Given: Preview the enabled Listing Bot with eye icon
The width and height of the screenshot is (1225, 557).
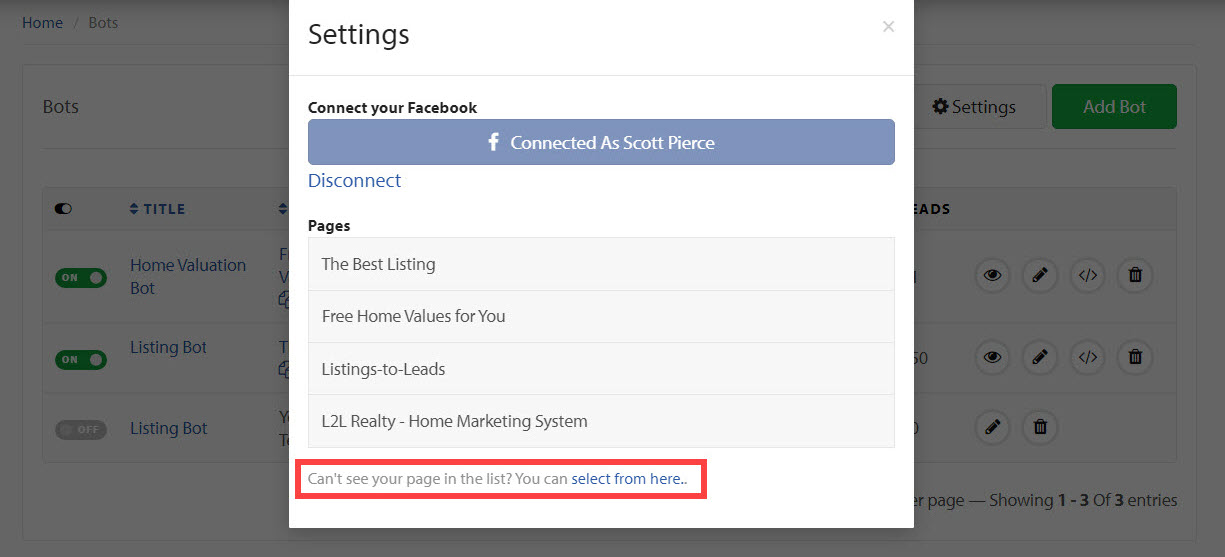Looking at the screenshot, I should (x=992, y=356).
